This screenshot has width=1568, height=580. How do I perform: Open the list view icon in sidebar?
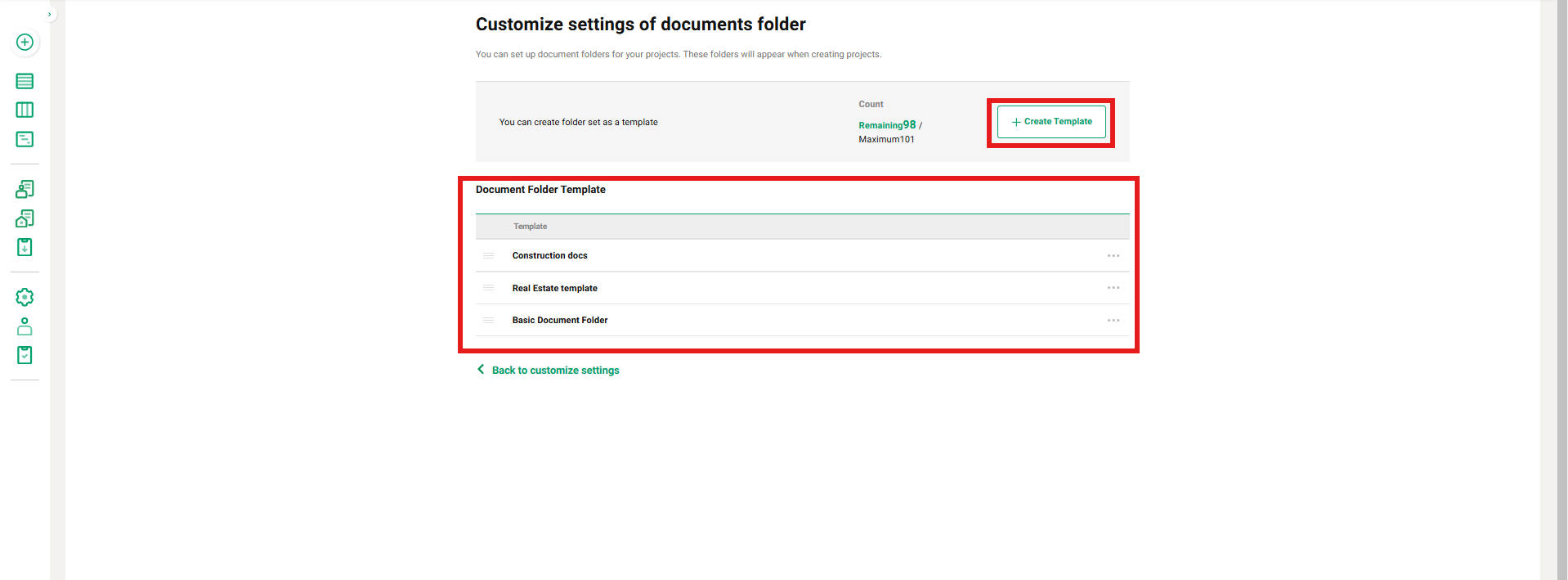25,81
